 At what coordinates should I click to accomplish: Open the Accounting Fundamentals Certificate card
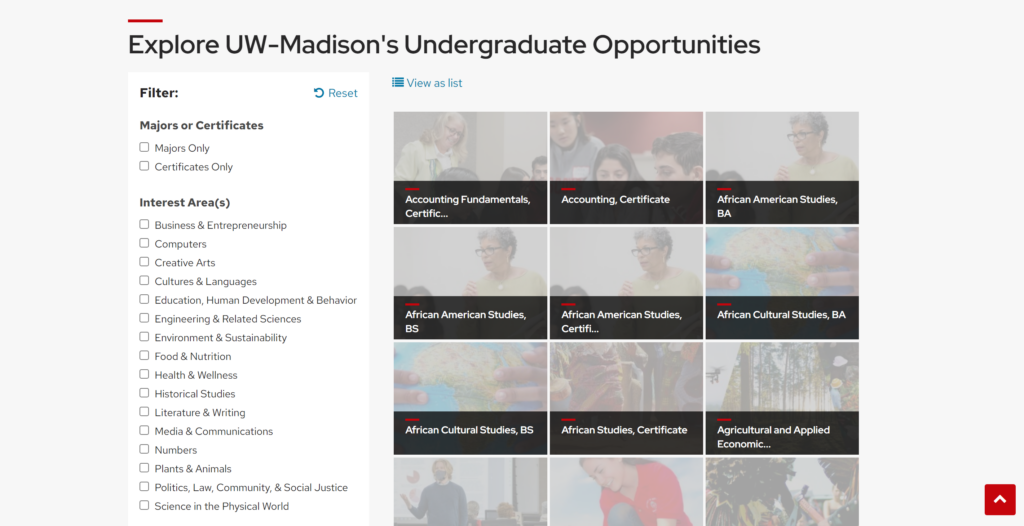pyautogui.click(x=470, y=167)
